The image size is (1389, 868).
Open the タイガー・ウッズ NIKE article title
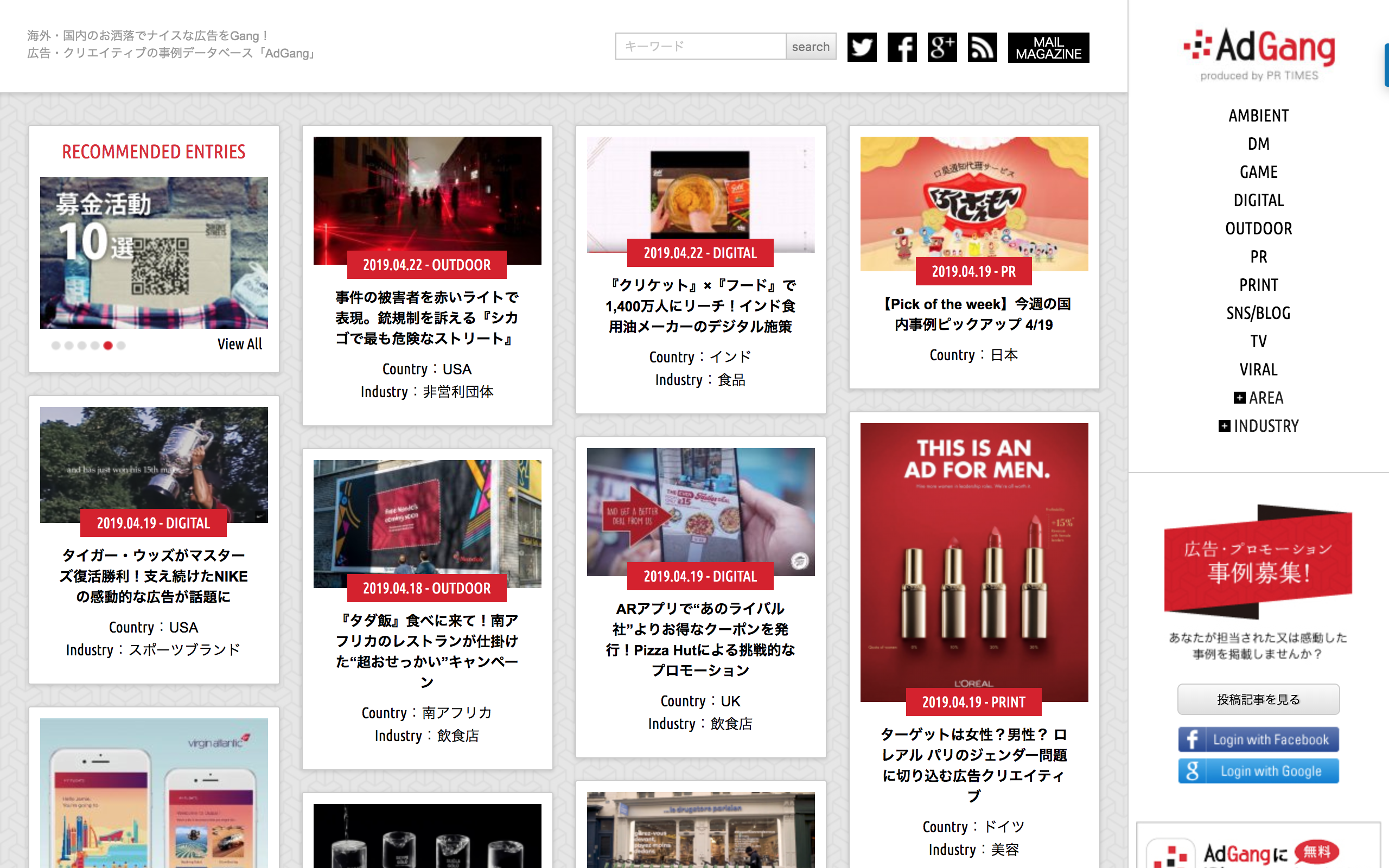point(154,576)
